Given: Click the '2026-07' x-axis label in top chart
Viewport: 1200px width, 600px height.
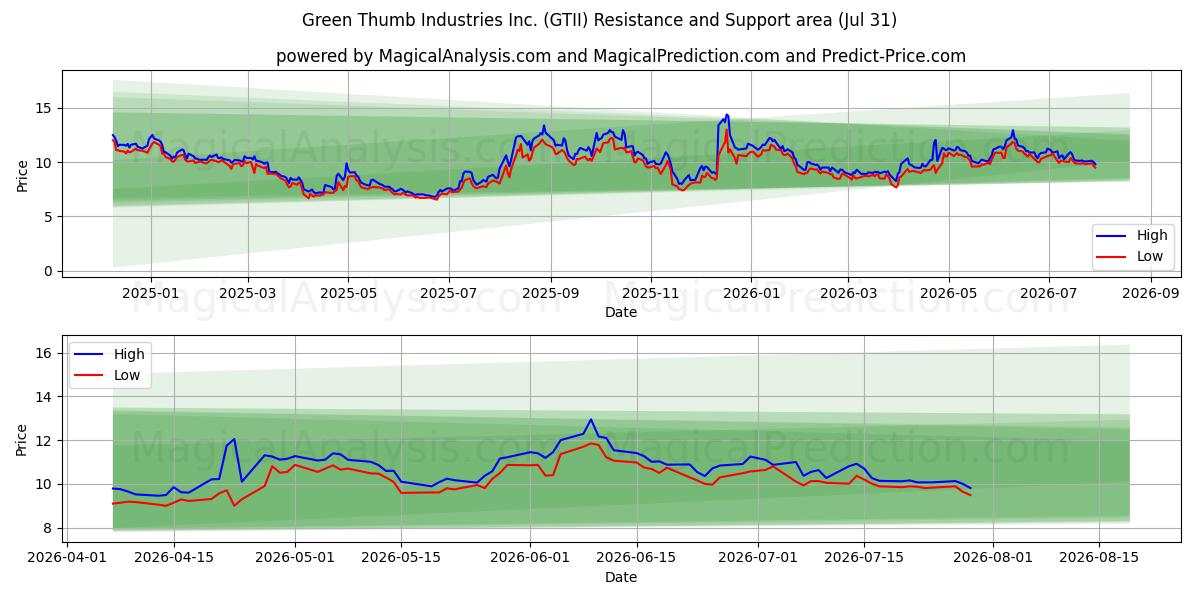Looking at the screenshot, I should point(1048,294).
